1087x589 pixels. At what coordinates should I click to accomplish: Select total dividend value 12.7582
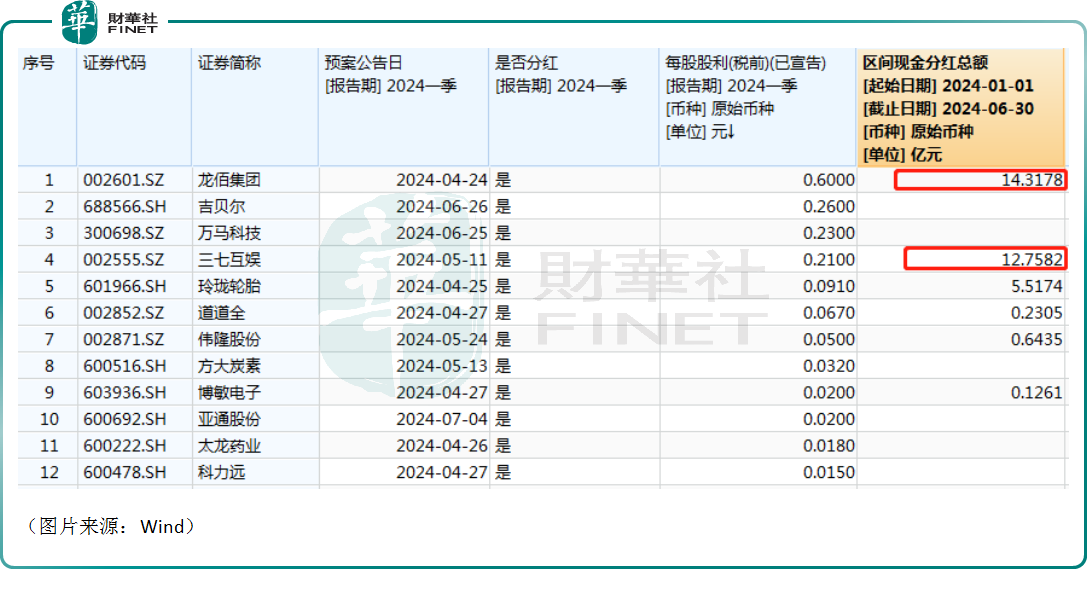click(1032, 260)
